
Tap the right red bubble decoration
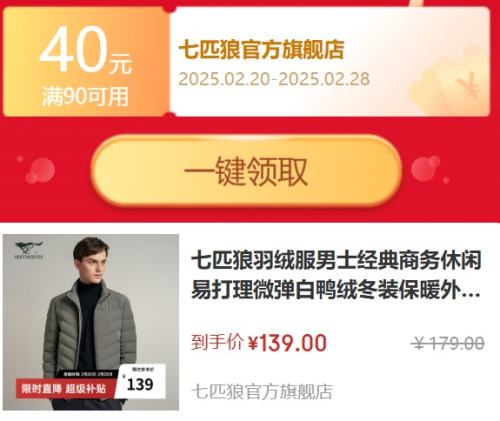tap(426, 169)
